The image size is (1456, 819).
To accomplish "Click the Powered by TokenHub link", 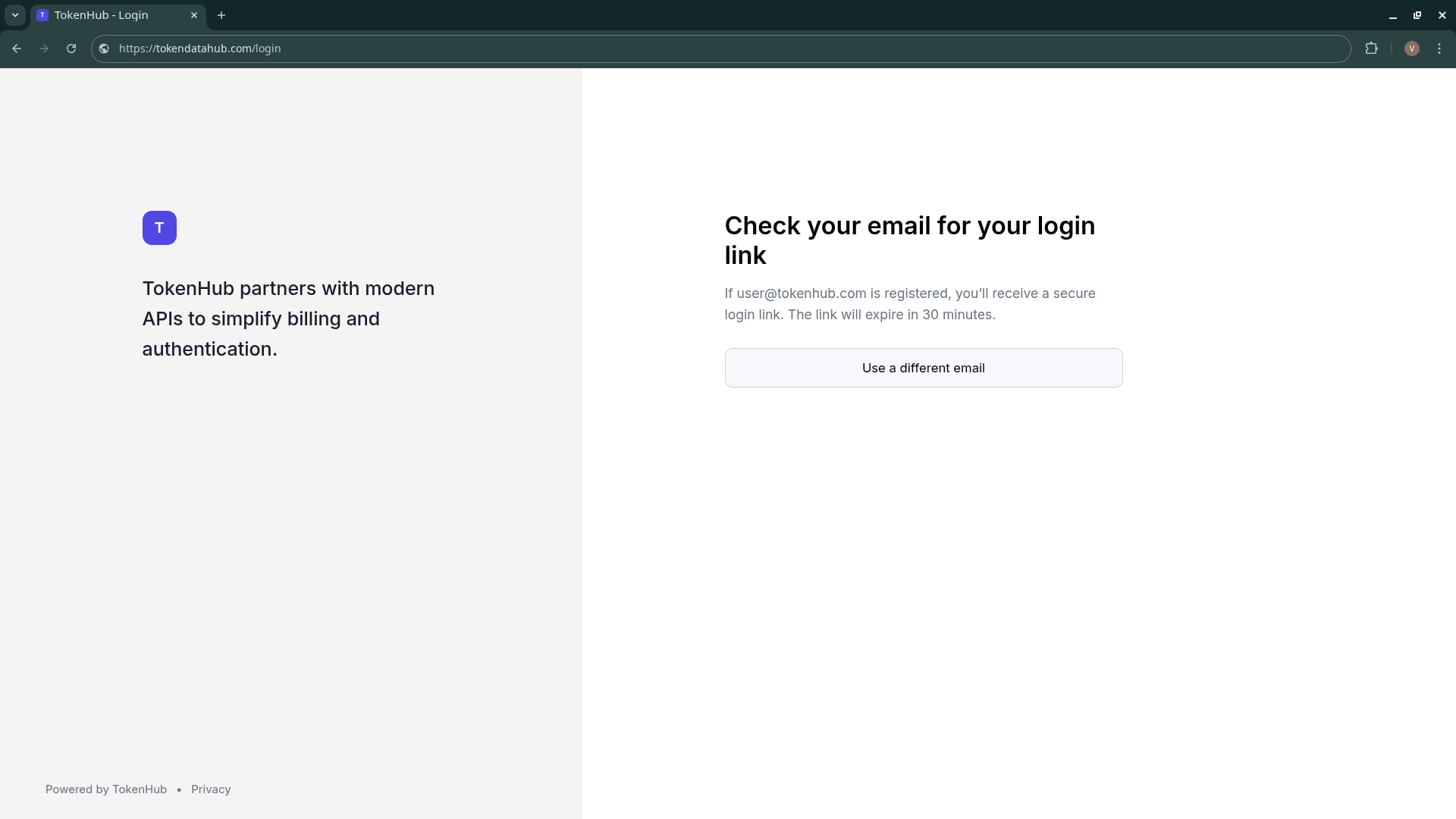I will point(106,789).
